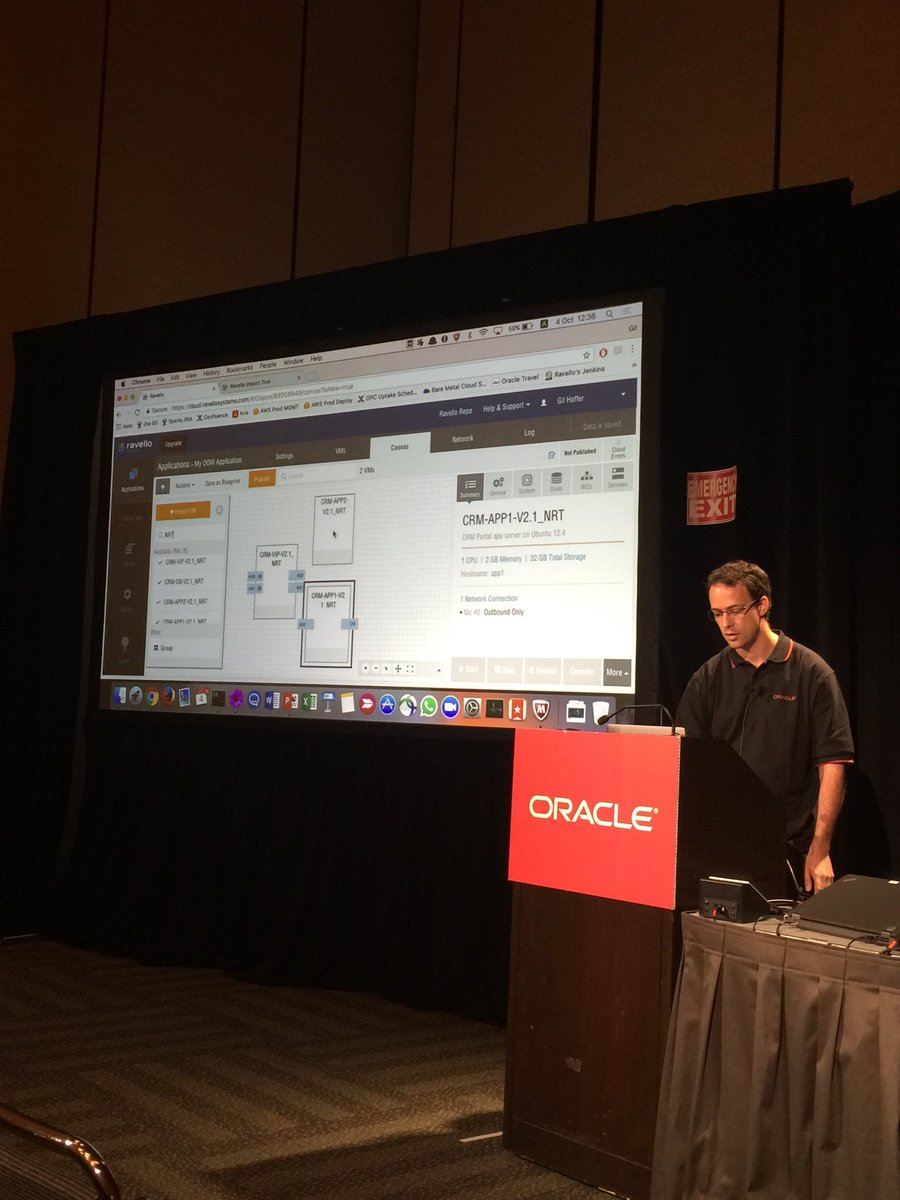Open the System panel icon

point(526,483)
